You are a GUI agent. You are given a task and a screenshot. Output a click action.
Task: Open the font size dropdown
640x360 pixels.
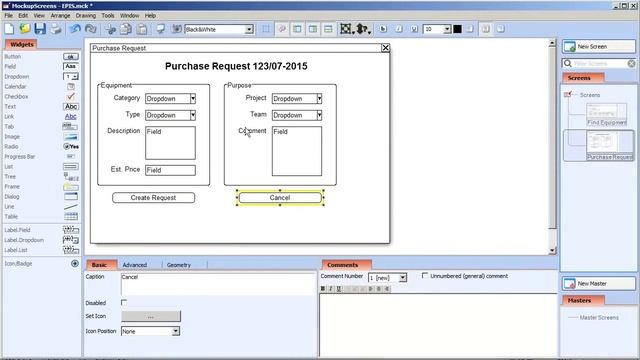click(x=447, y=29)
